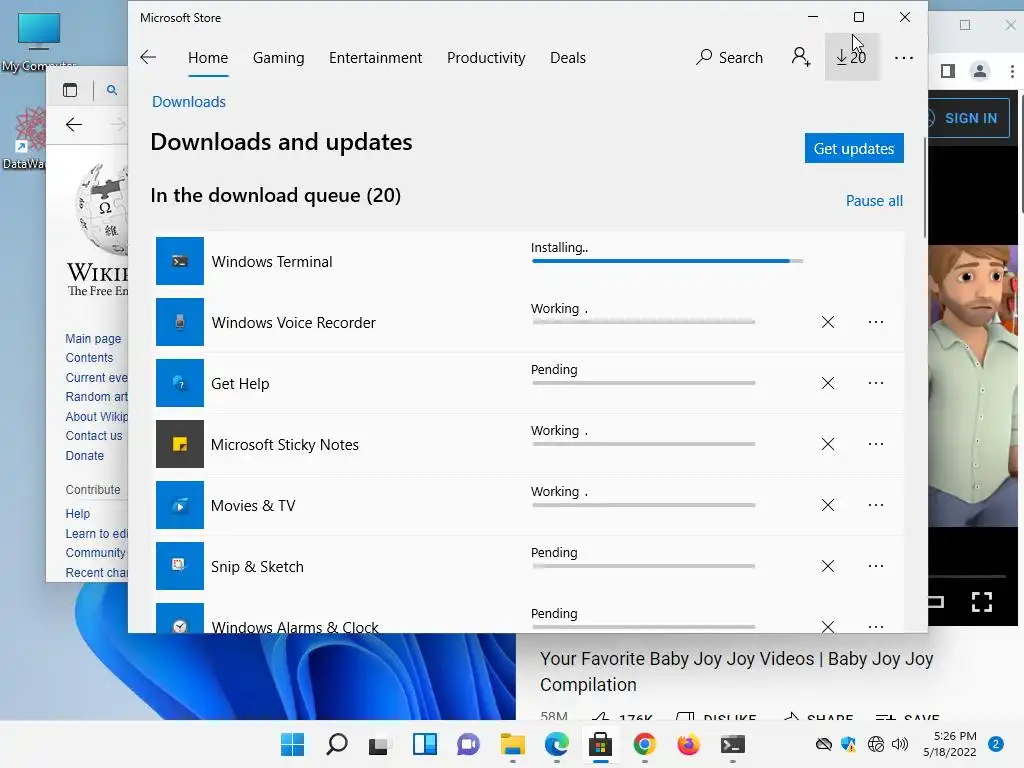Select the Snip & Sketch app name

coord(257,567)
